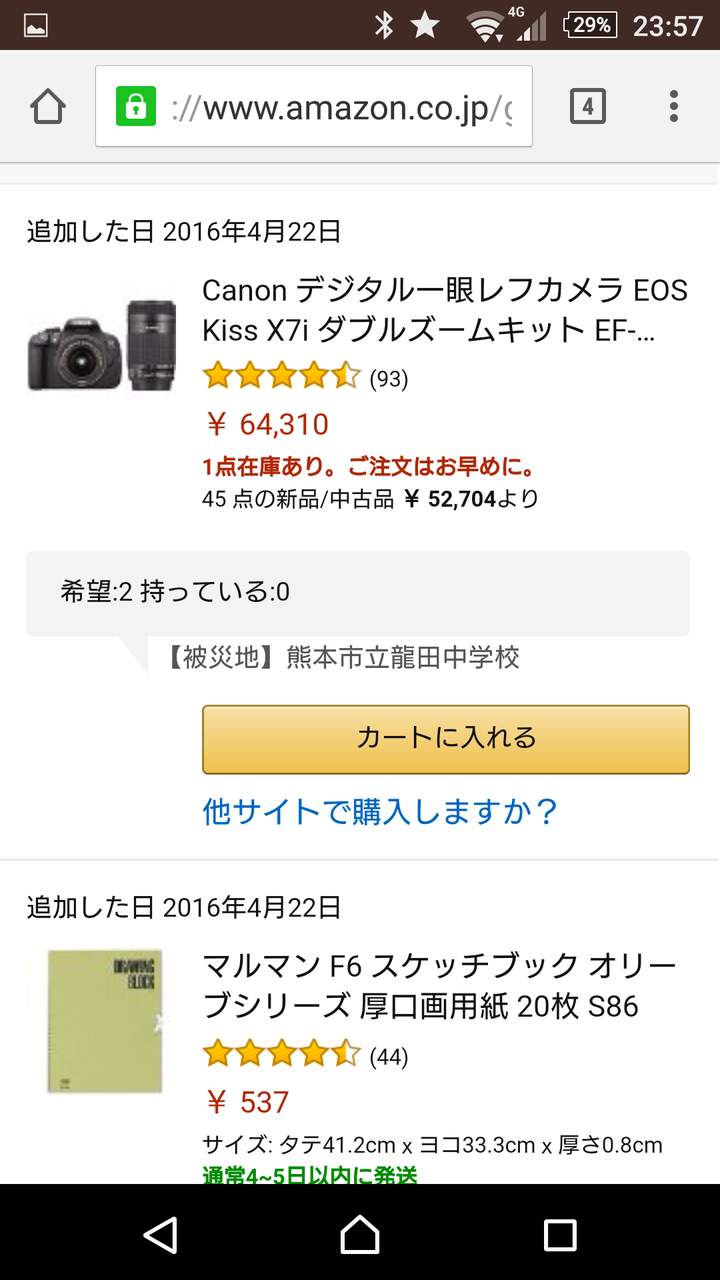Tap the Canon camera product thumbnail
The height and width of the screenshot is (1280, 720).
point(102,345)
